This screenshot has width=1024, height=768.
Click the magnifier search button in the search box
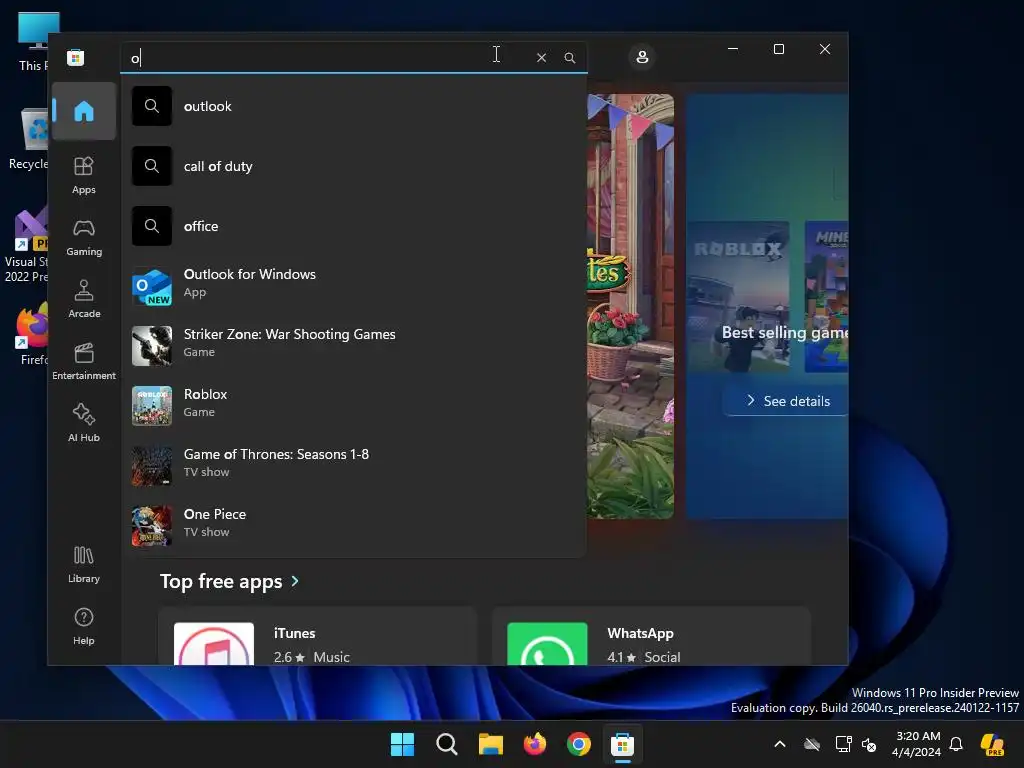[x=569, y=57]
